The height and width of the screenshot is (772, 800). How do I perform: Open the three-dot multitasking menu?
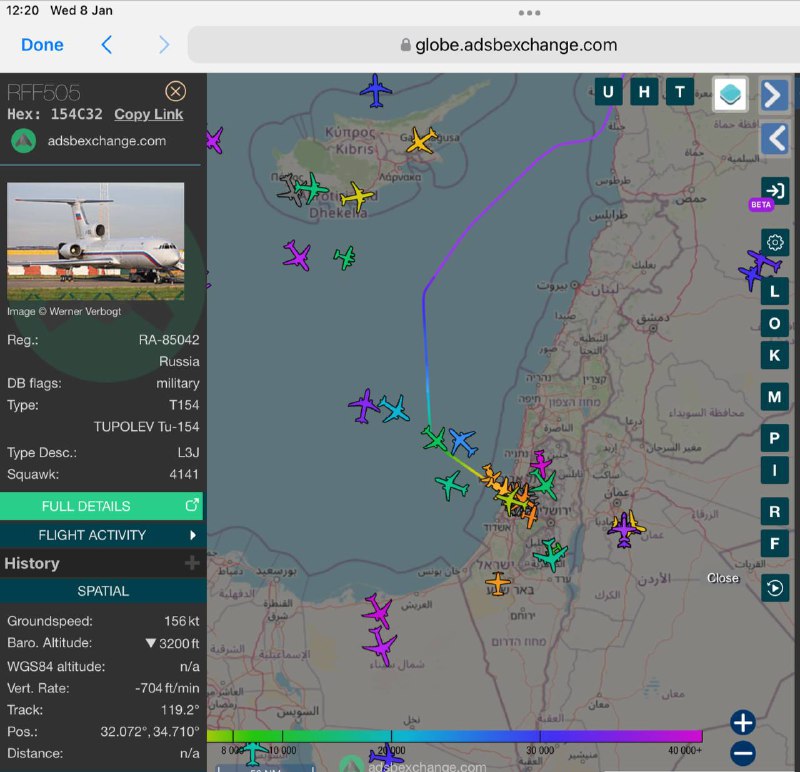coord(530,13)
